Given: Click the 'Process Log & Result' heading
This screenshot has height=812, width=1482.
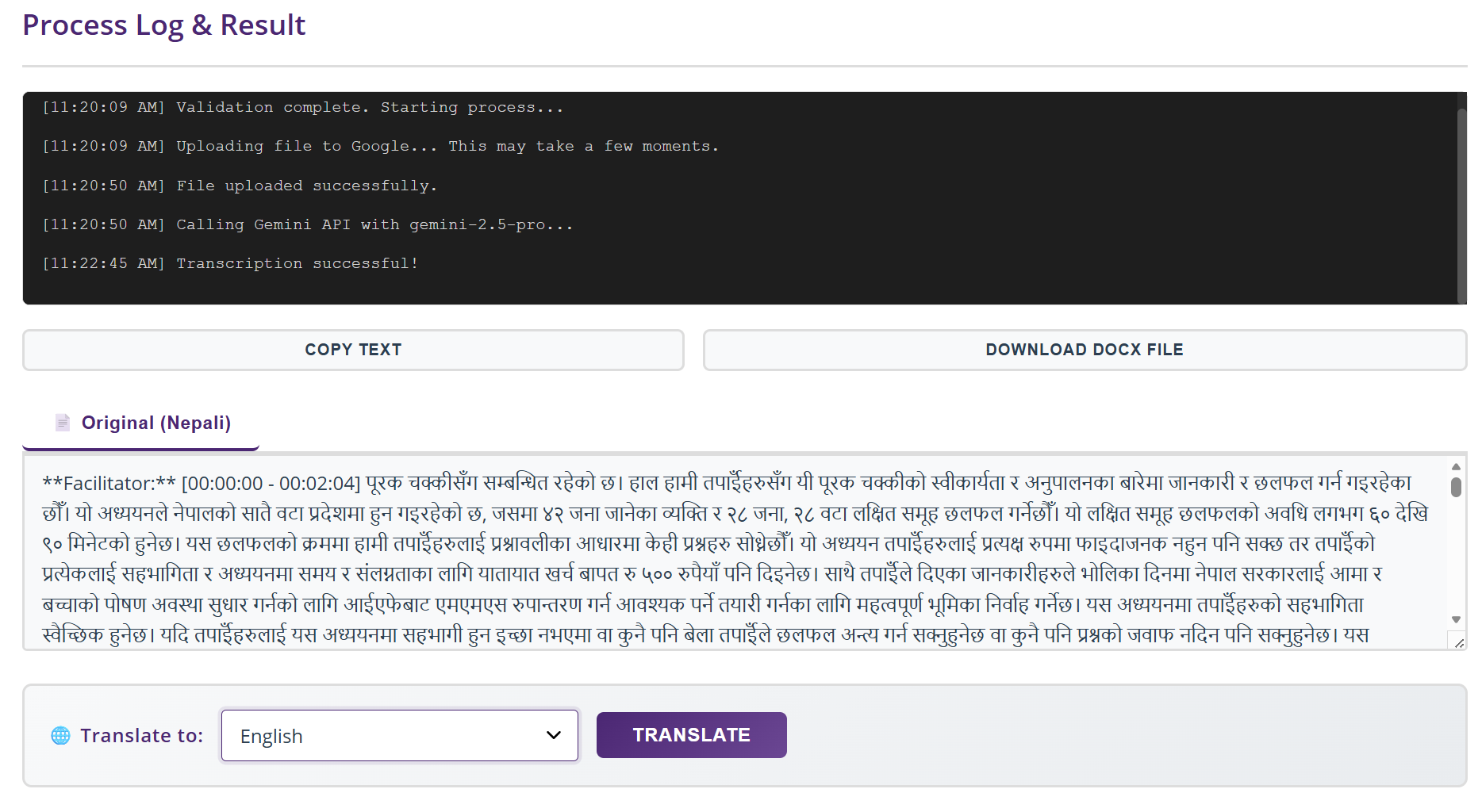Looking at the screenshot, I should click(x=163, y=25).
